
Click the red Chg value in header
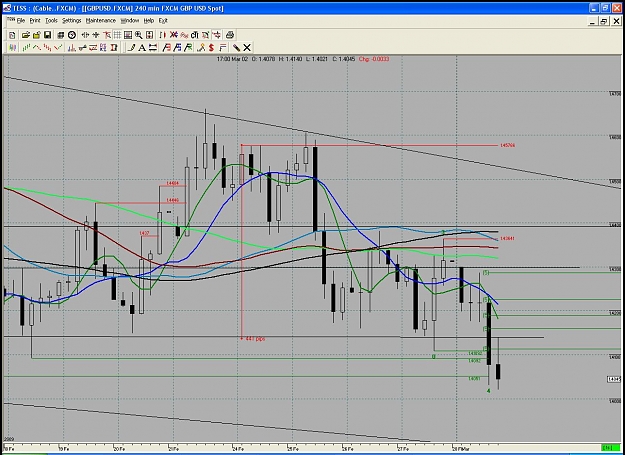pos(374,59)
